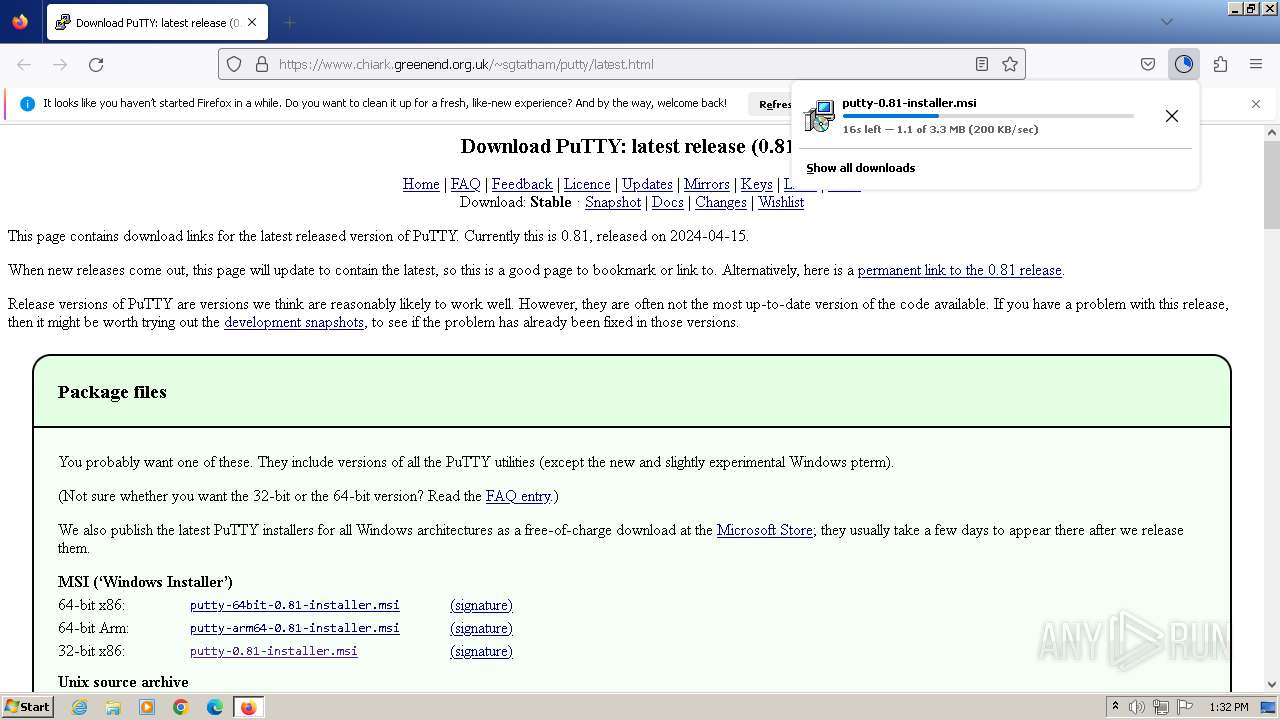Reload the page with the refresh icon
Viewport: 1280px width, 720px height.
(96, 64)
